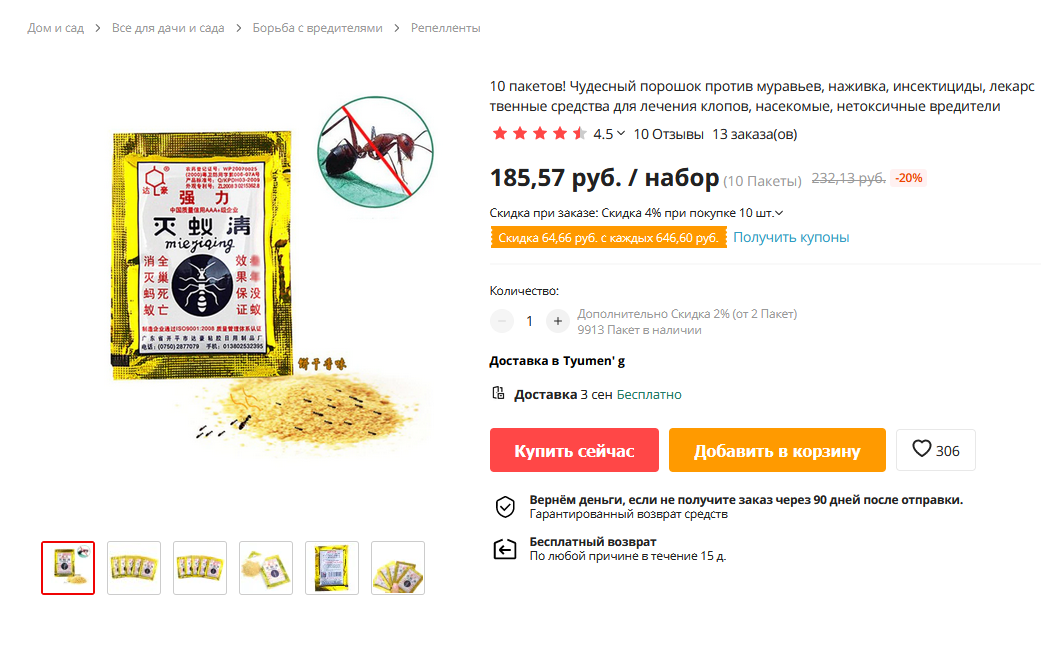Open the Дом и сад breadcrumb

pos(56,28)
